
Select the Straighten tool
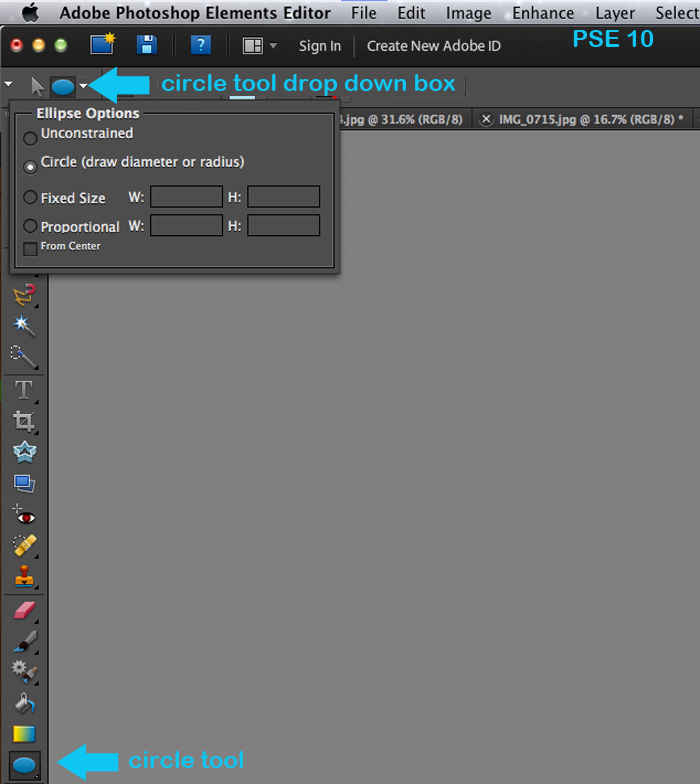[x=24, y=483]
